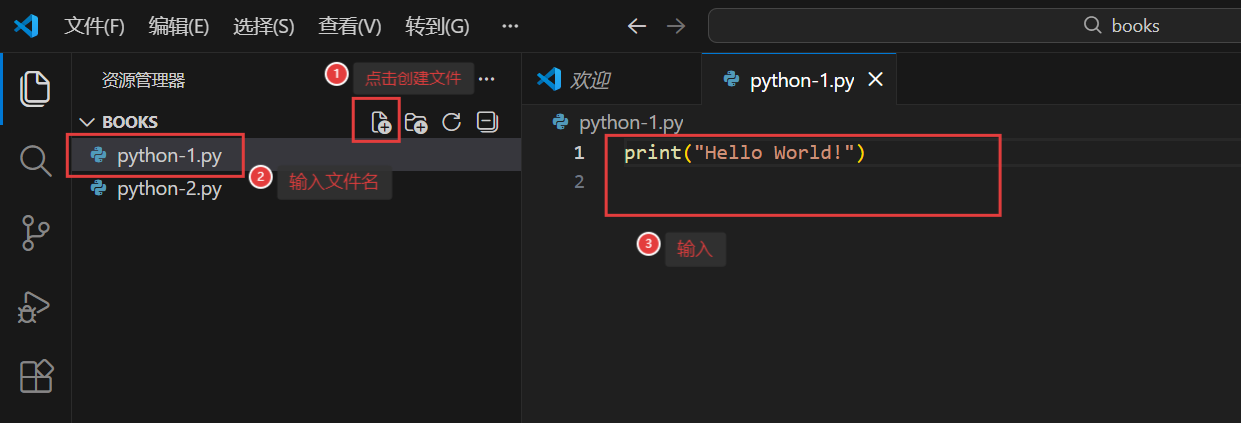Go back with the left arrow
1241x423 pixels.
tap(637, 26)
